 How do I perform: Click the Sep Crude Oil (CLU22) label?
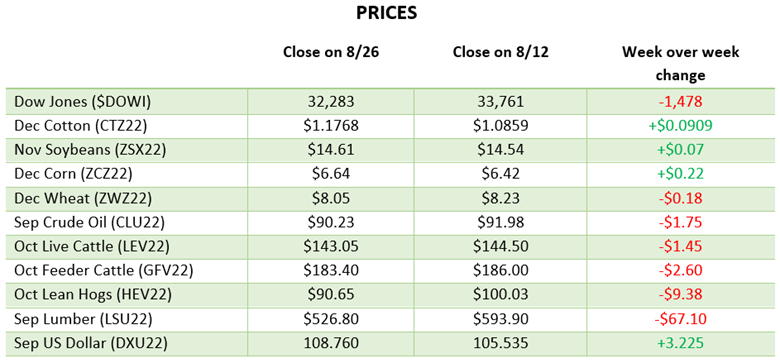click(89, 222)
